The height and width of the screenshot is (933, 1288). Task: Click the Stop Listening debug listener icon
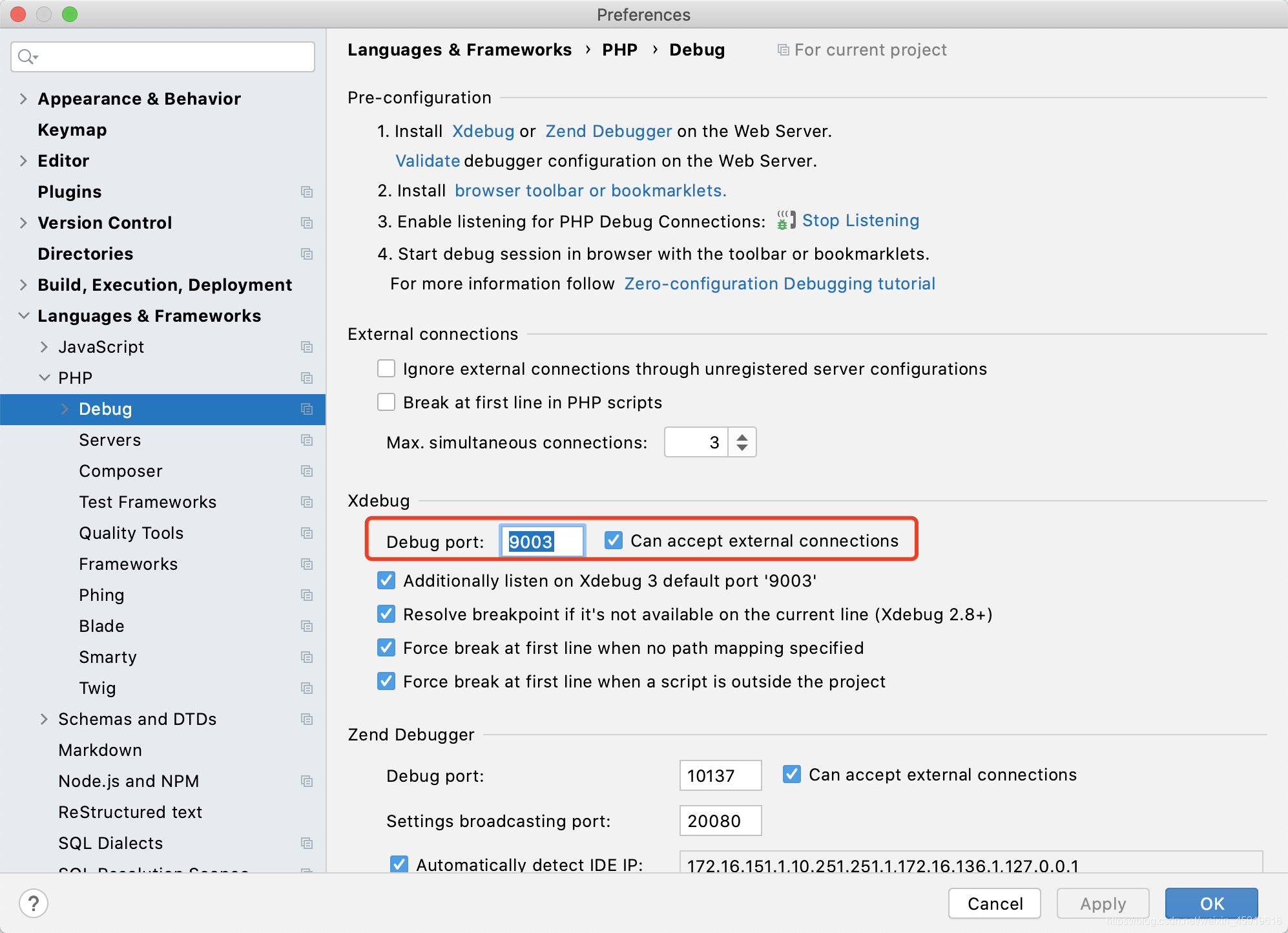click(x=785, y=220)
